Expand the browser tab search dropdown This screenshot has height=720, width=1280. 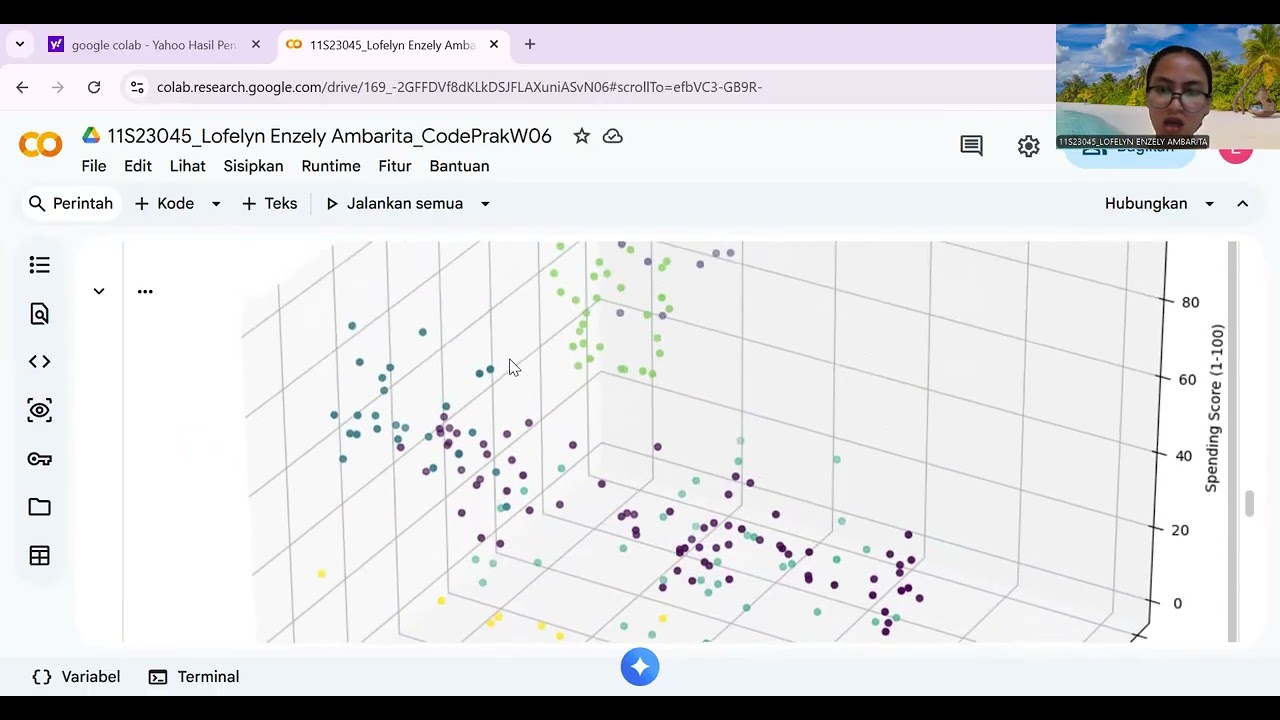click(20, 44)
